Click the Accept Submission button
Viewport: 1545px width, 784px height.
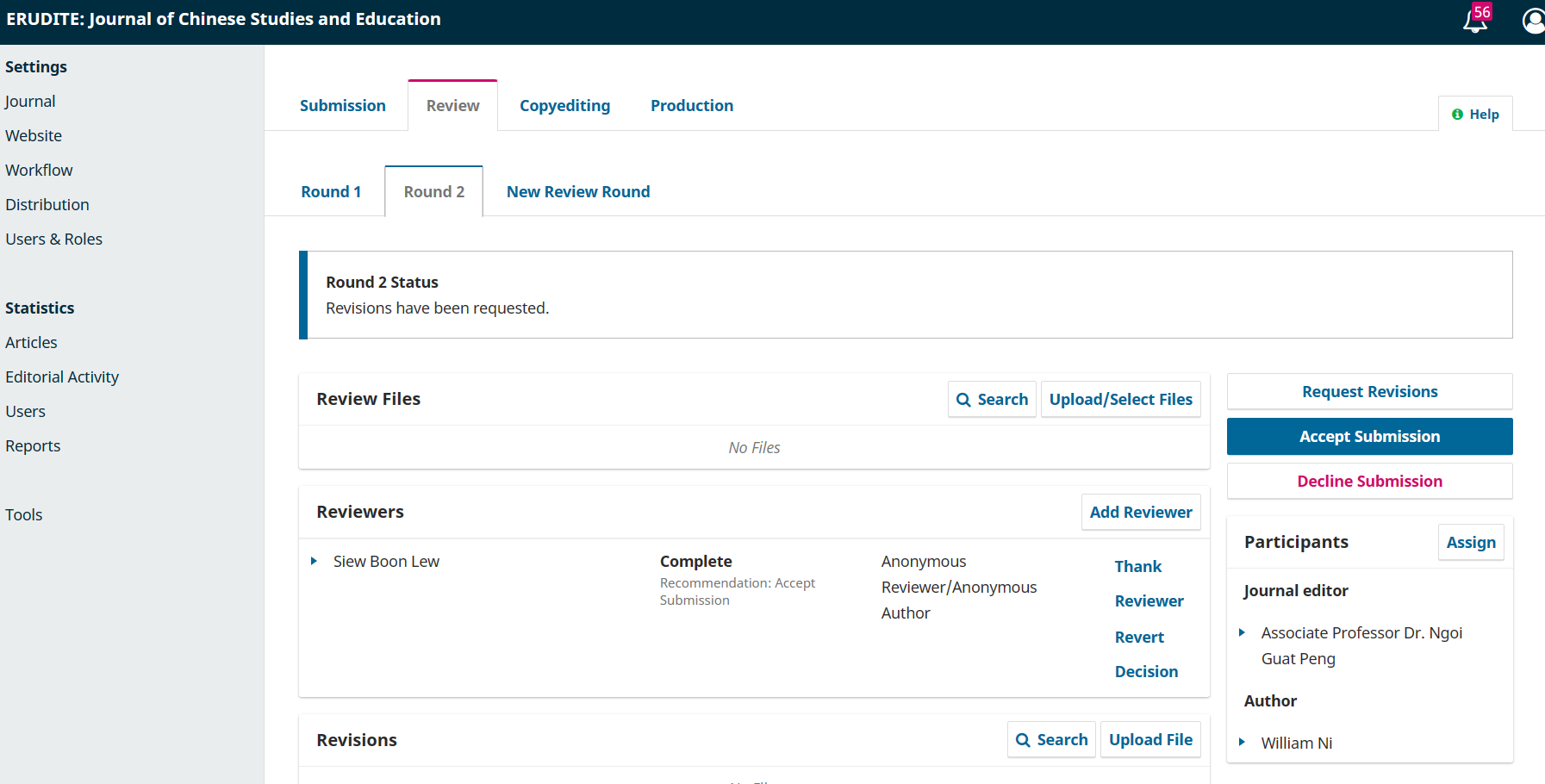(x=1369, y=437)
